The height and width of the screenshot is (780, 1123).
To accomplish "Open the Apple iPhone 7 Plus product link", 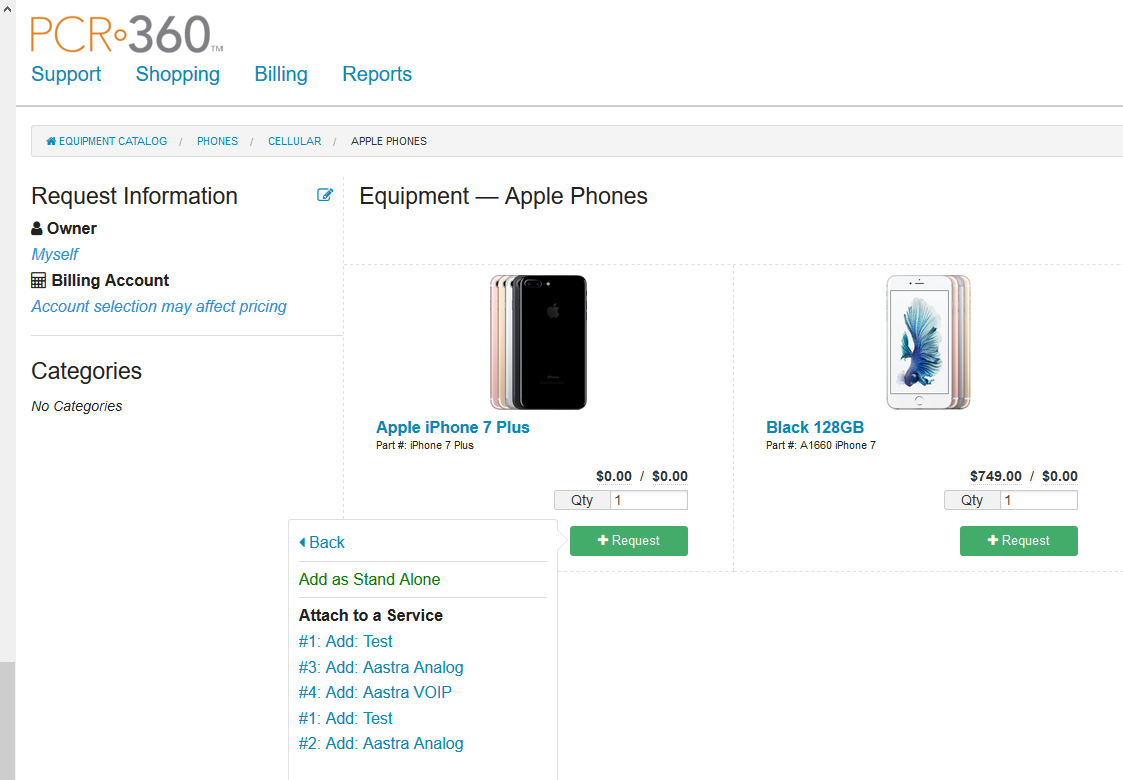I will point(452,427).
